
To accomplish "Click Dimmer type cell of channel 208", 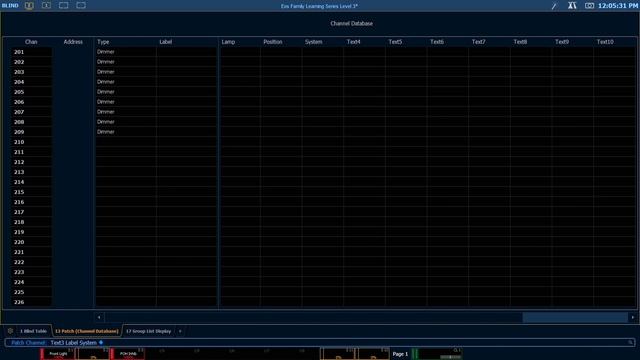I will point(126,122).
